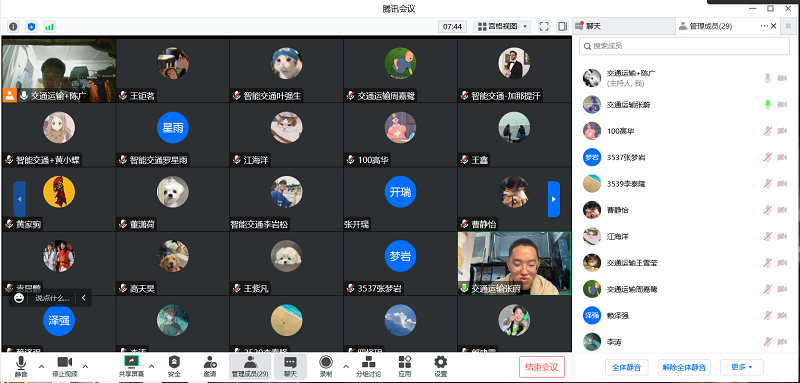Start sharing the screen
This screenshot has height=383, width=800.
pyautogui.click(x=132, y=366)
